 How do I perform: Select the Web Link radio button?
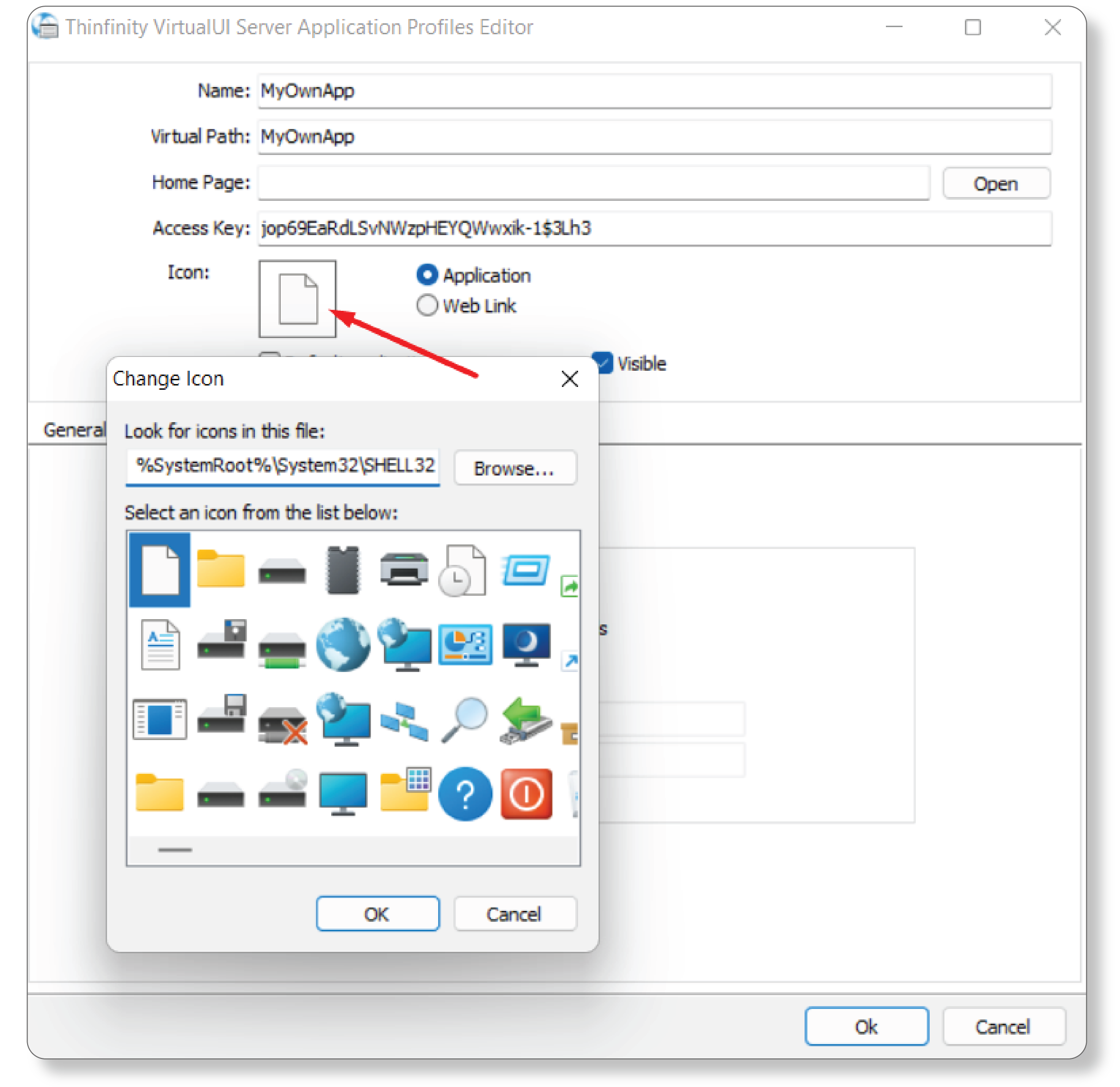(427, 305)
